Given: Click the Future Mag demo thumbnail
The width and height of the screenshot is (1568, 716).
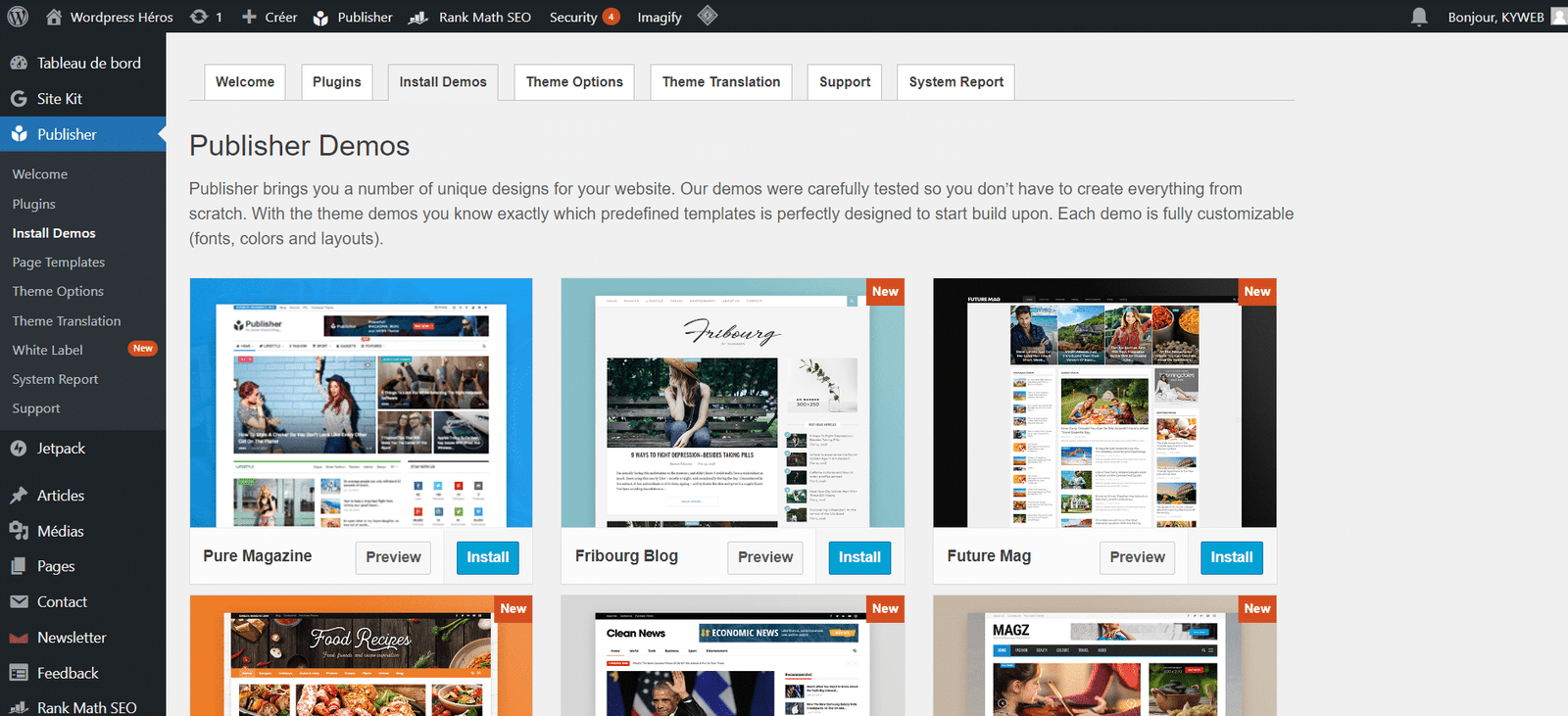Looking at the screenshot, I should tap(1104, 403).
